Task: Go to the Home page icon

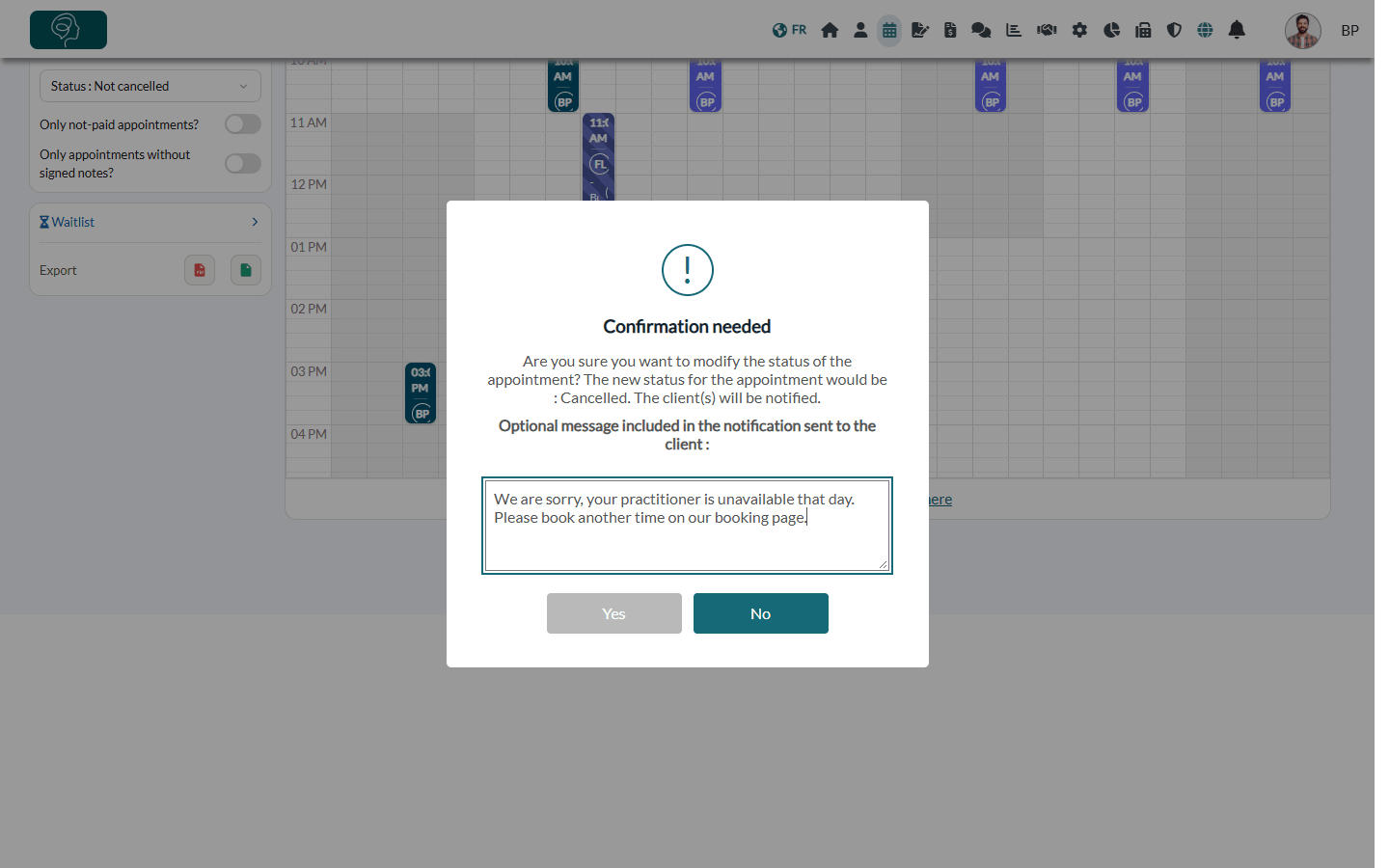Action: click(x=830, y=30)
